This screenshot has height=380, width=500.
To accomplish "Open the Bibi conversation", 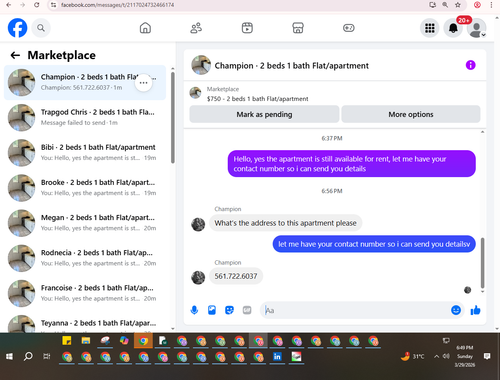I will click(x=85, y=152).
